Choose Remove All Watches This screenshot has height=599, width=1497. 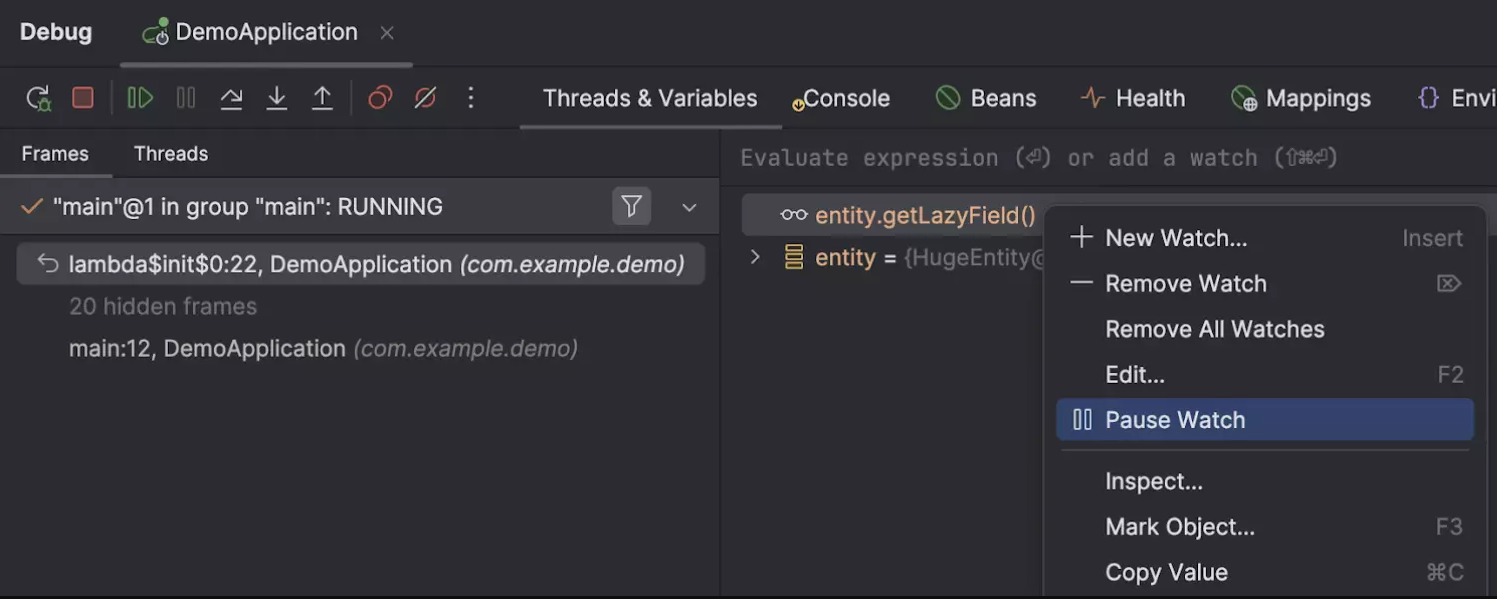pyautogui.click(x=1265, y=329)
